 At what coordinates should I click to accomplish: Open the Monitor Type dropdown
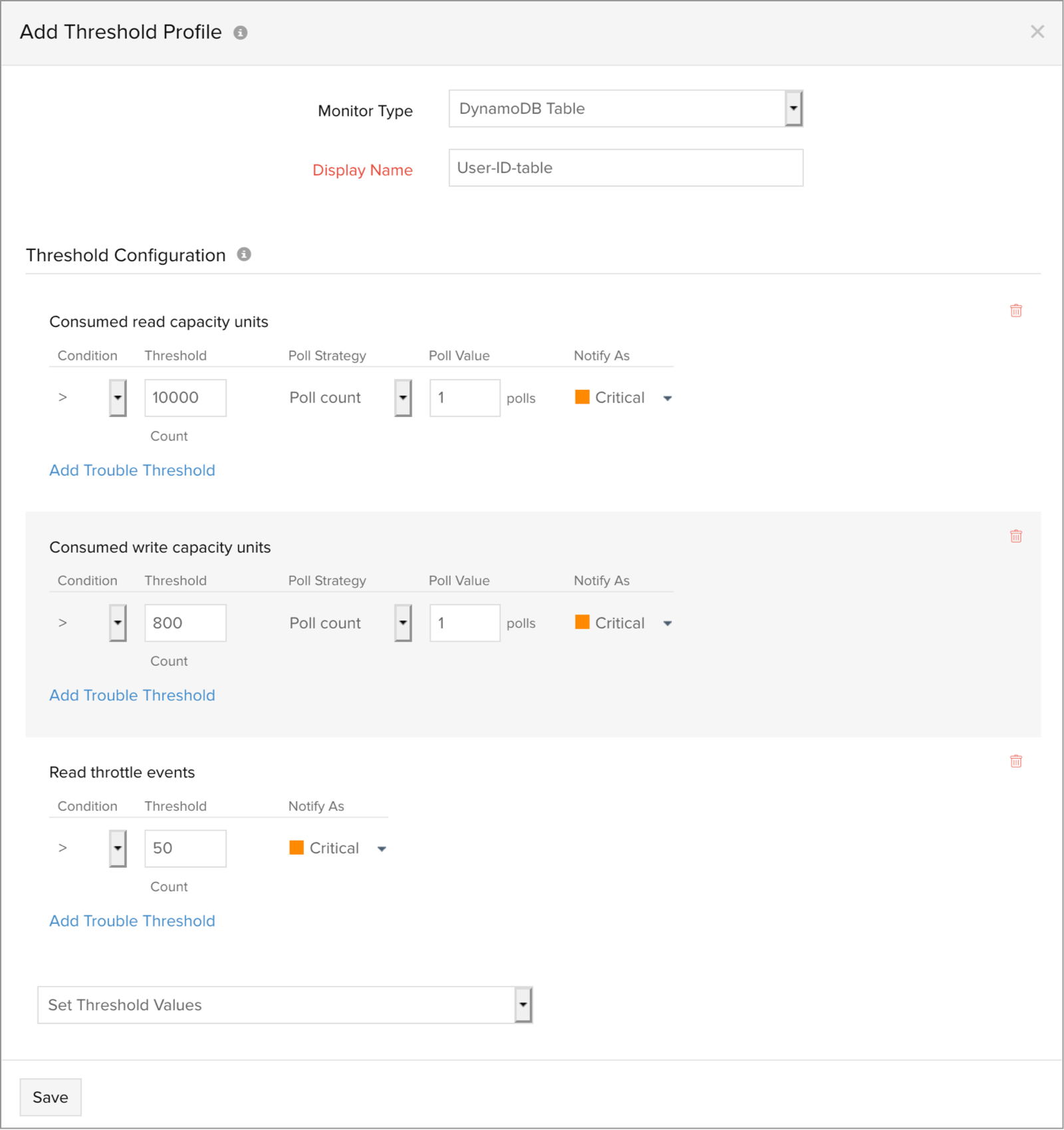[x=793, y=108]
